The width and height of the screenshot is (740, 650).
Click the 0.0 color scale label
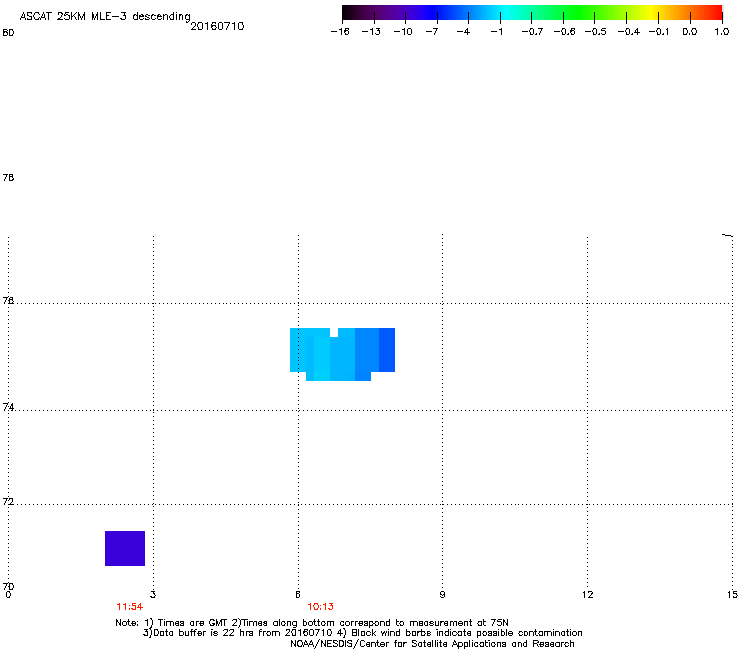(690, 32)
